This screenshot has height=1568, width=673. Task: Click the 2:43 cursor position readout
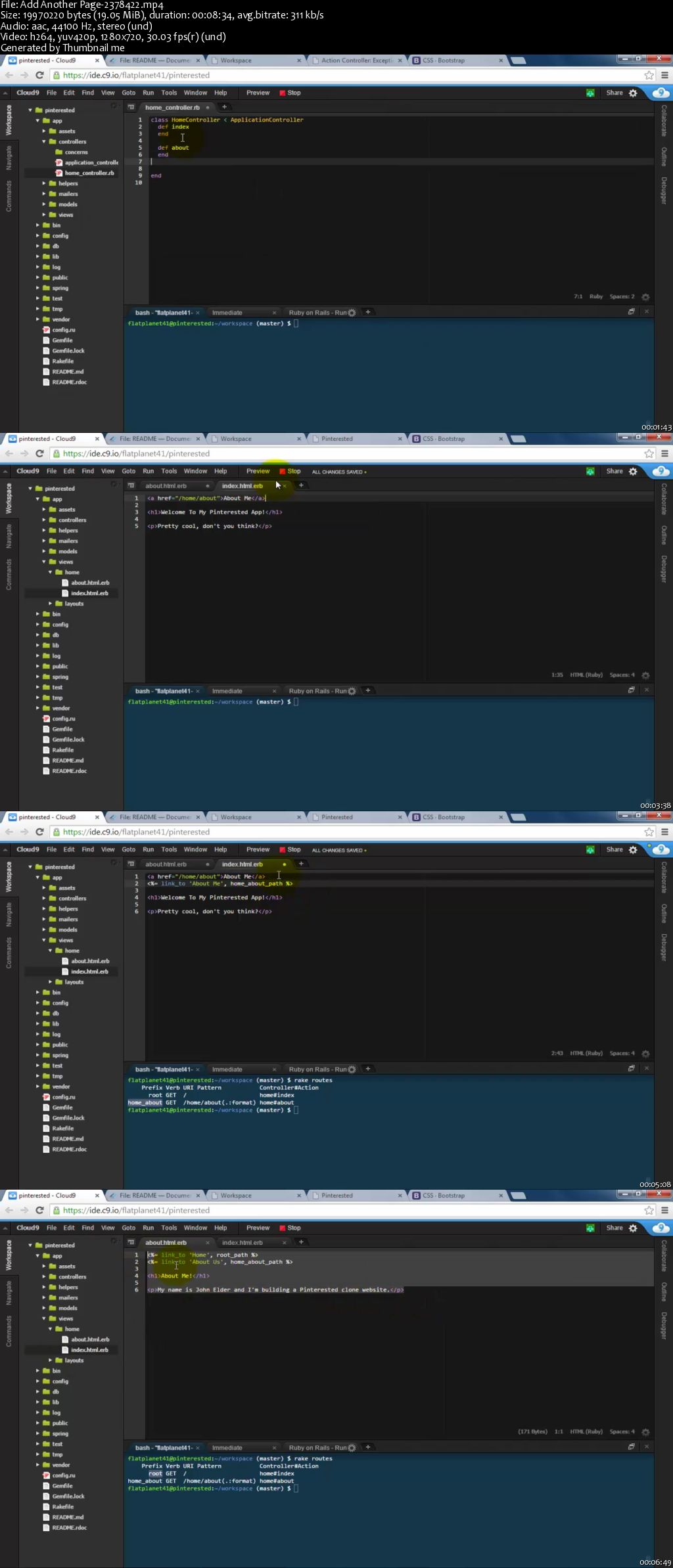click(x=557, y=1054)
